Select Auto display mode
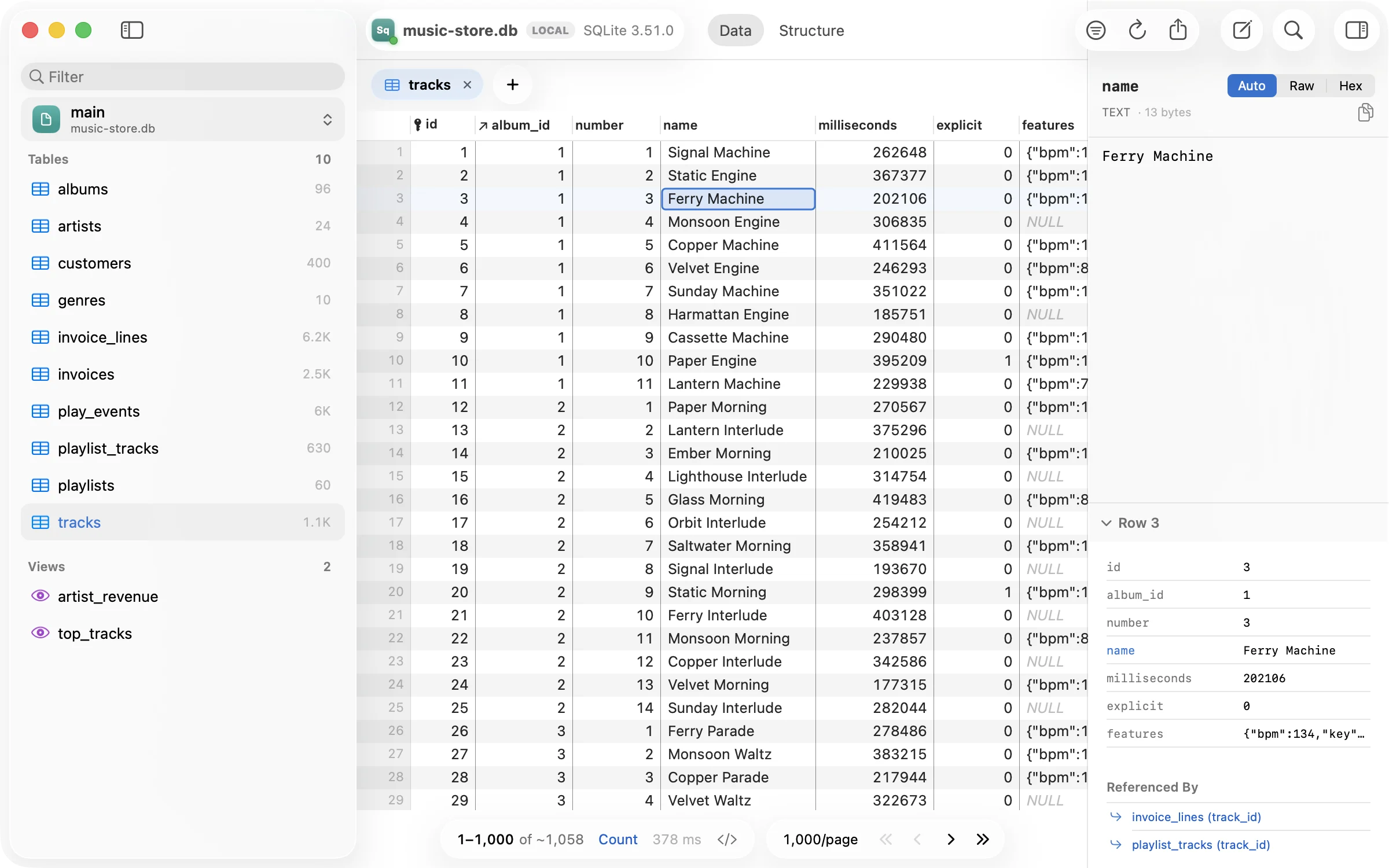1389x868 pixels. (1251, 86)
